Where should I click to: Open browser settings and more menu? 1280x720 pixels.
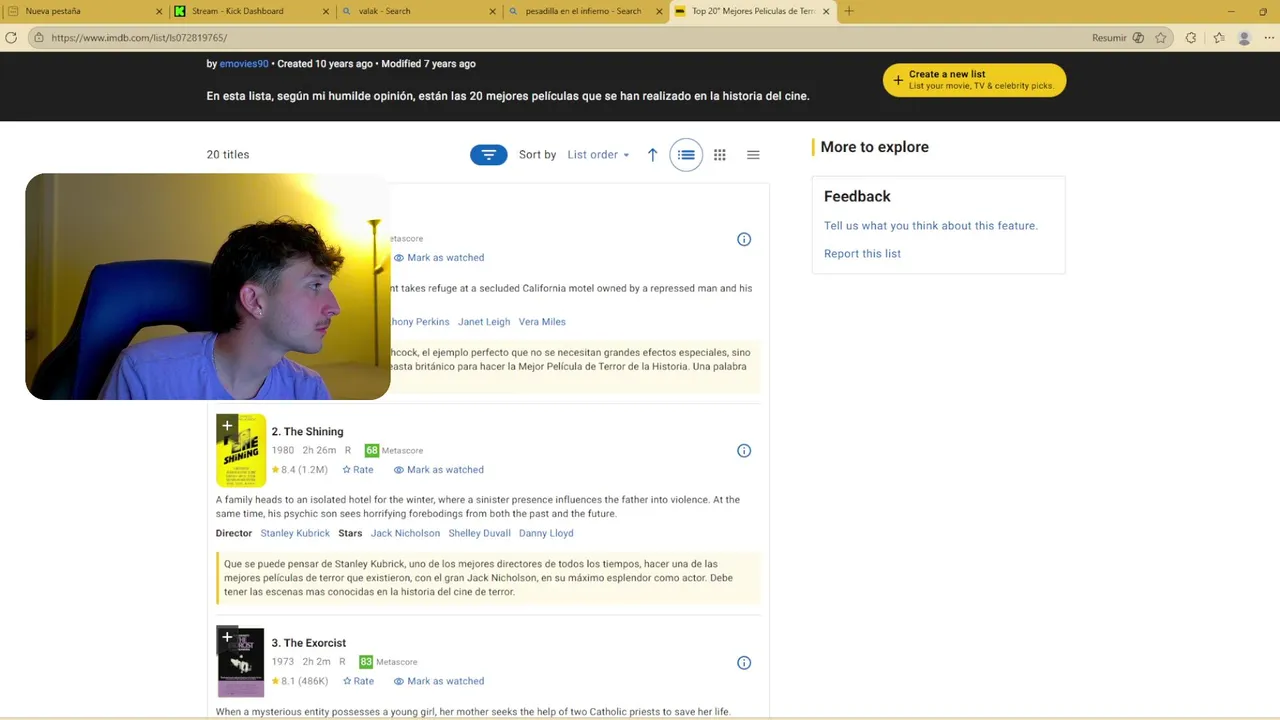point(1269,38)
